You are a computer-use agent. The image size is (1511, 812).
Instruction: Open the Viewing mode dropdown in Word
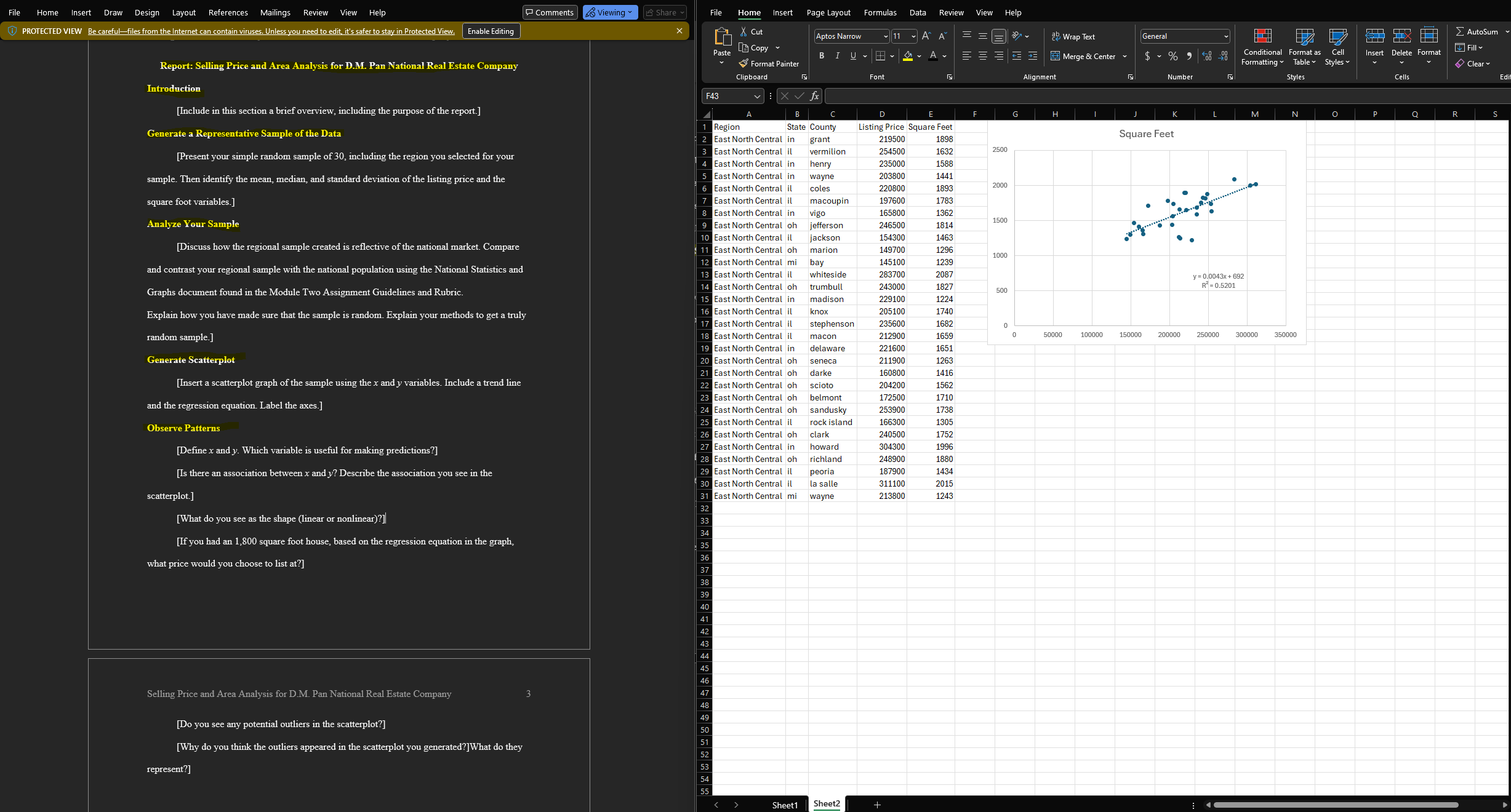610,12
